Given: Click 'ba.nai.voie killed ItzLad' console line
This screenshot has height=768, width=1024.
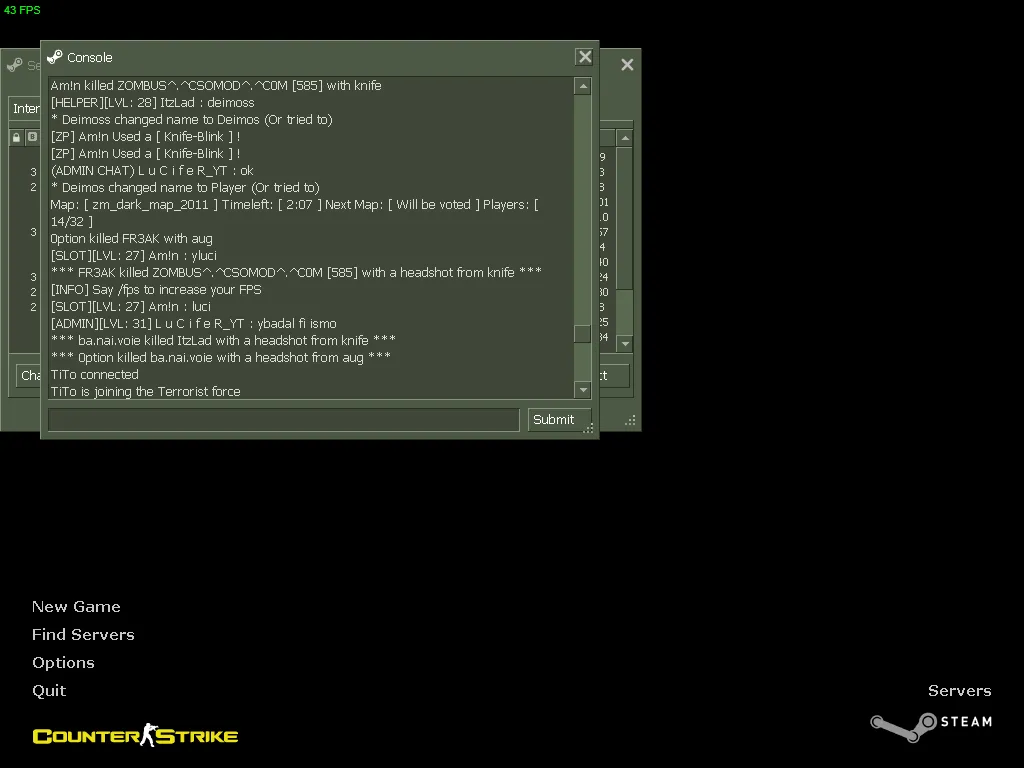Looking at the screenshot, I should point(223,340).
